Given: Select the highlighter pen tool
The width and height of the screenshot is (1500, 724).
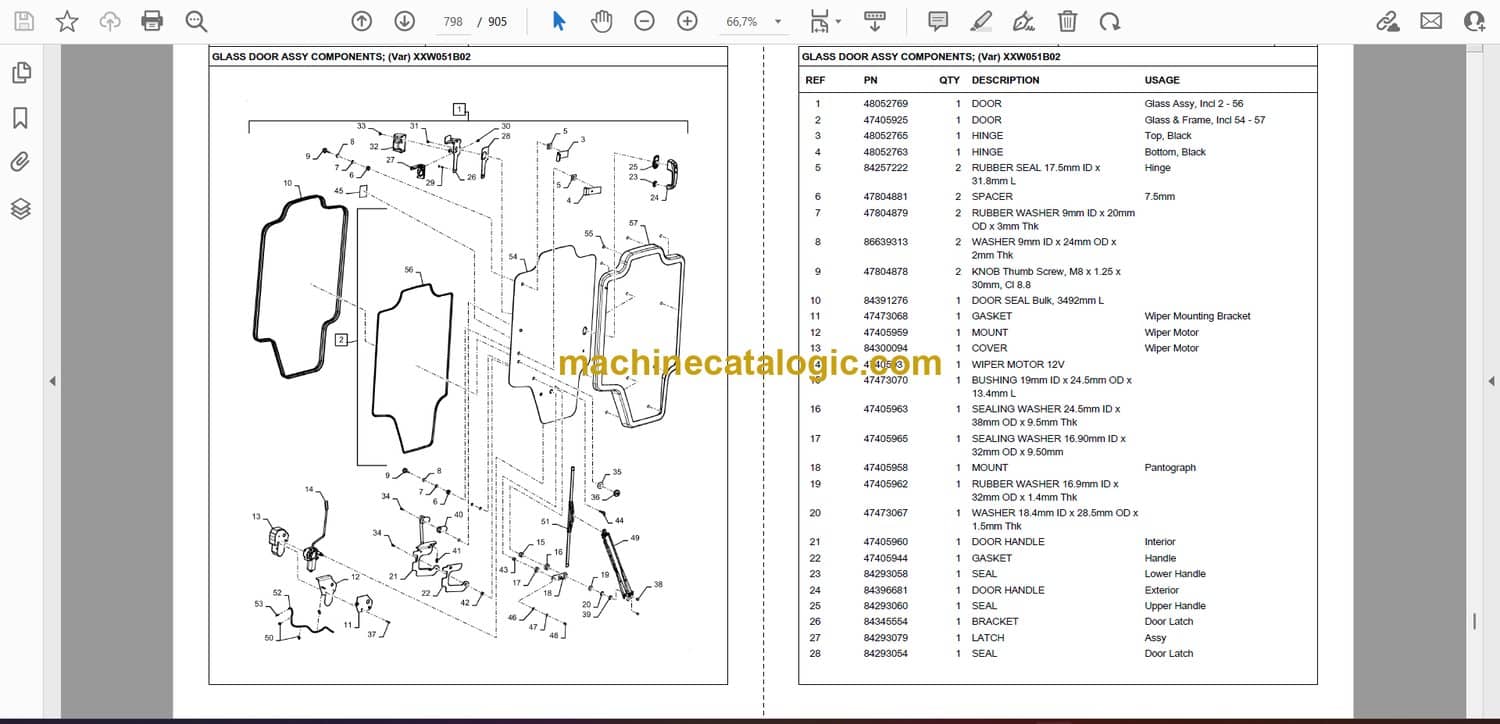Looking at the screenshot, I should (x=981, y=21).
